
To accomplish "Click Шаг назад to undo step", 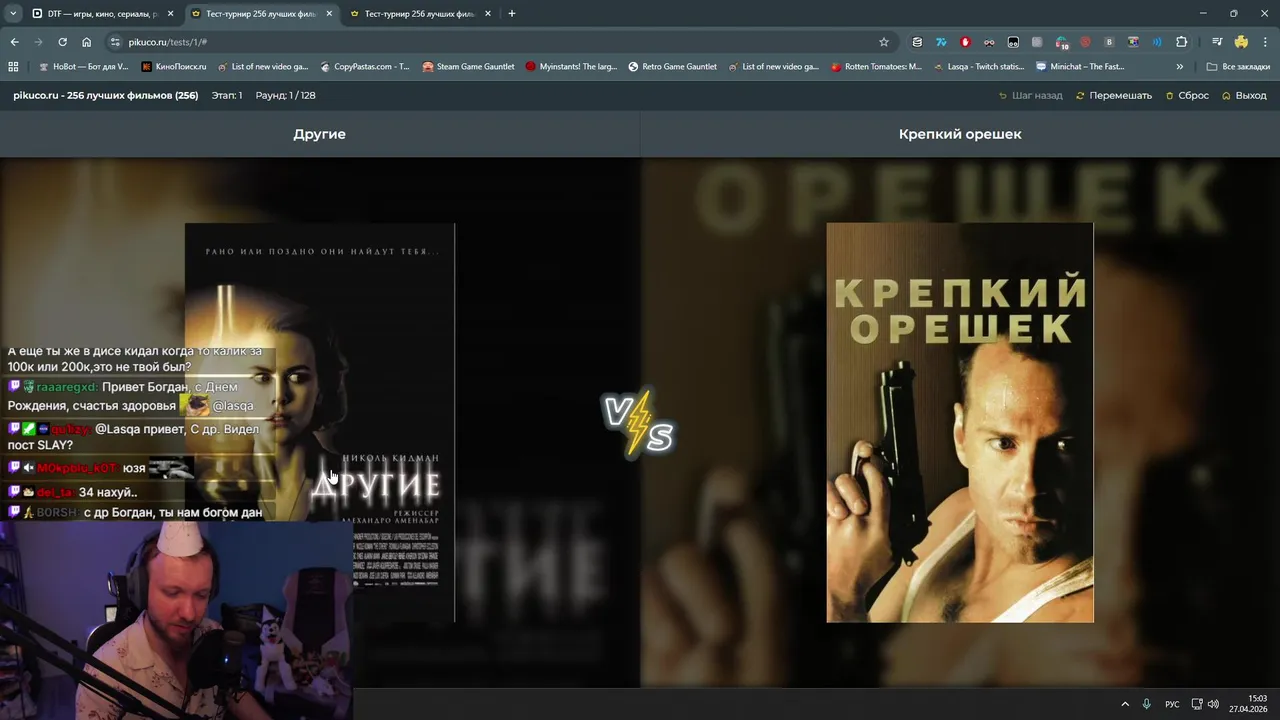I will (x=1030, y=96).
